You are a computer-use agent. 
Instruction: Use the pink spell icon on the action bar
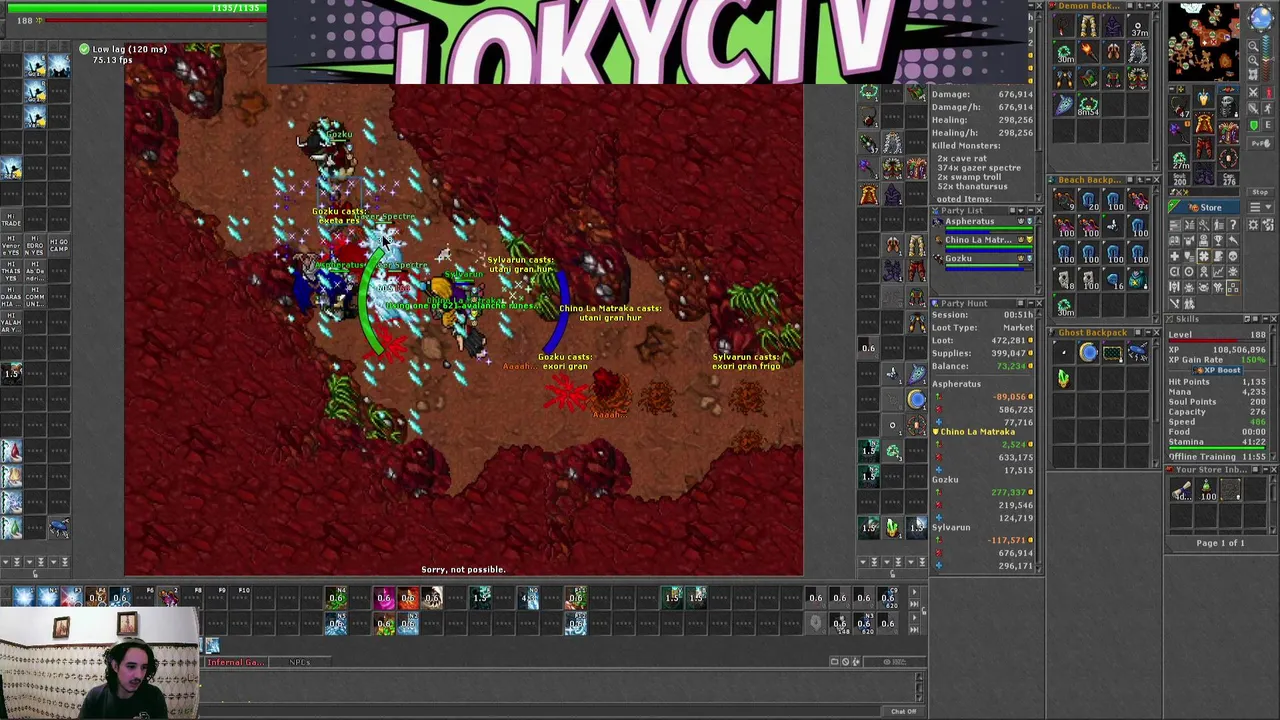[384, 598]
